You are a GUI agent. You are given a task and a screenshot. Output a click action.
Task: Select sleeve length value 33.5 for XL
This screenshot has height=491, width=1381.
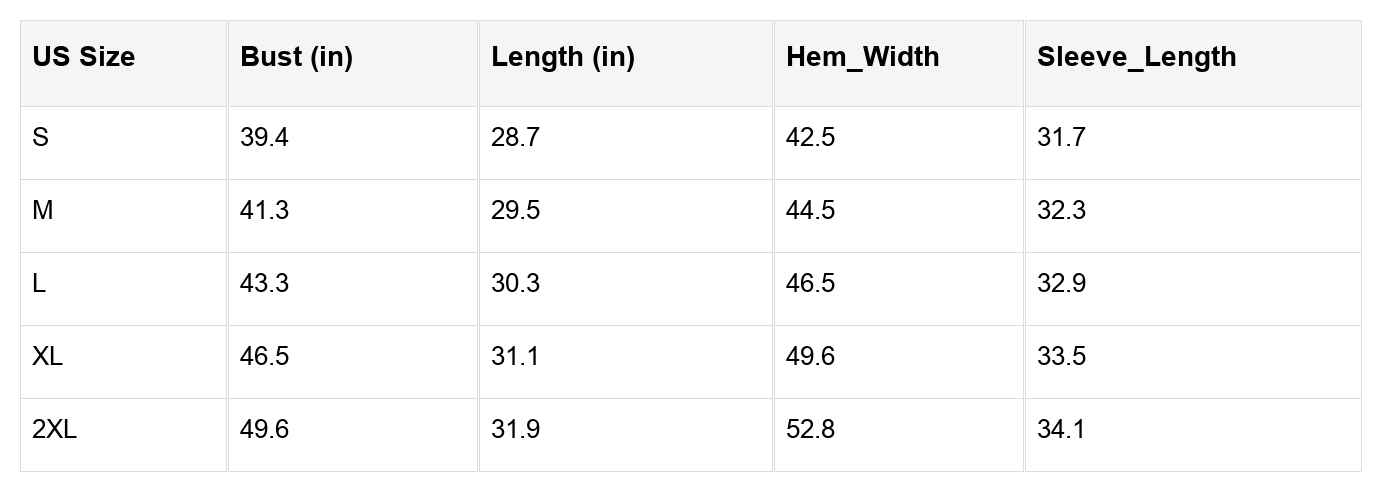pos(1061,356)
